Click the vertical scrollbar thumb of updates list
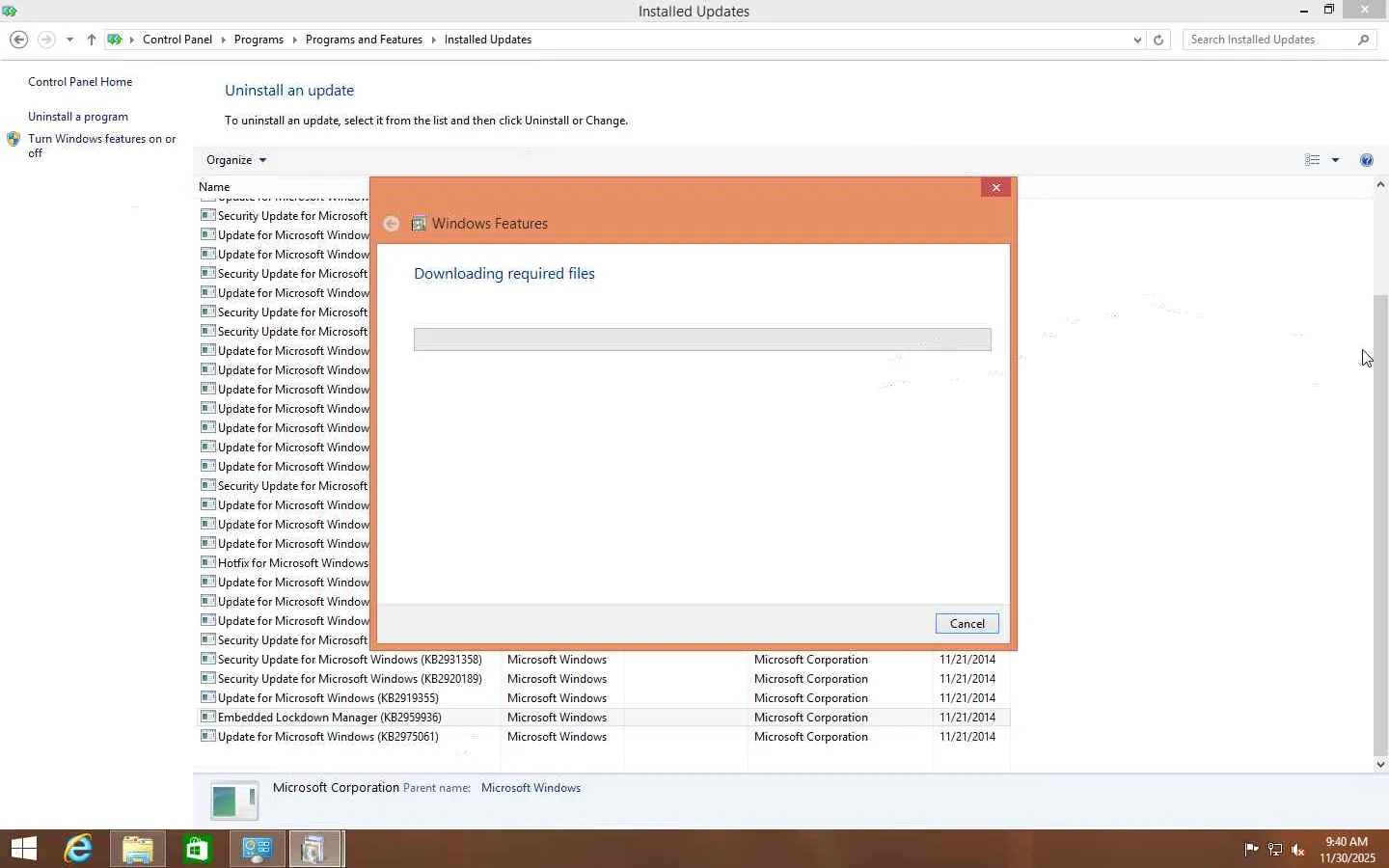 (x=1380, y=526)
